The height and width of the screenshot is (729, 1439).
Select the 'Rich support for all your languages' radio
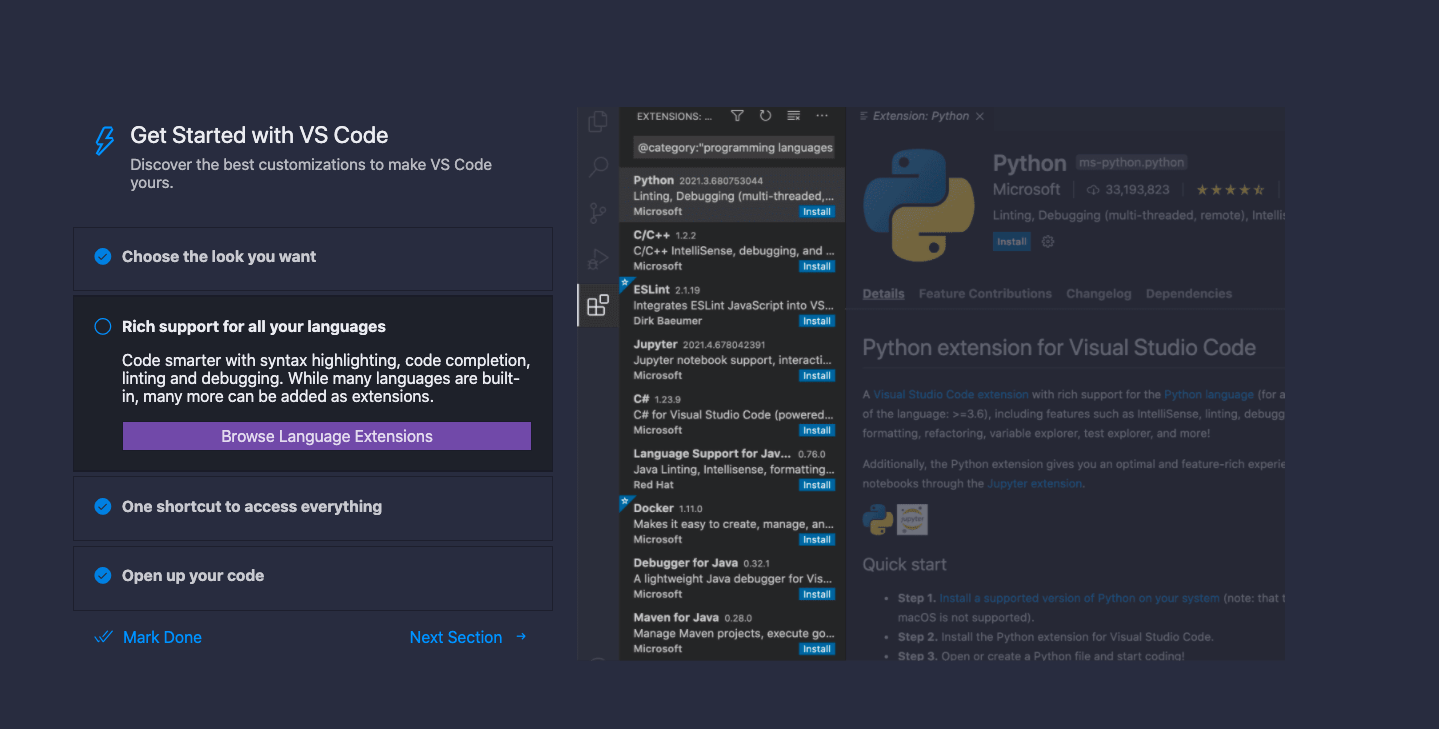pyautogui.click(x=103, y=326)
